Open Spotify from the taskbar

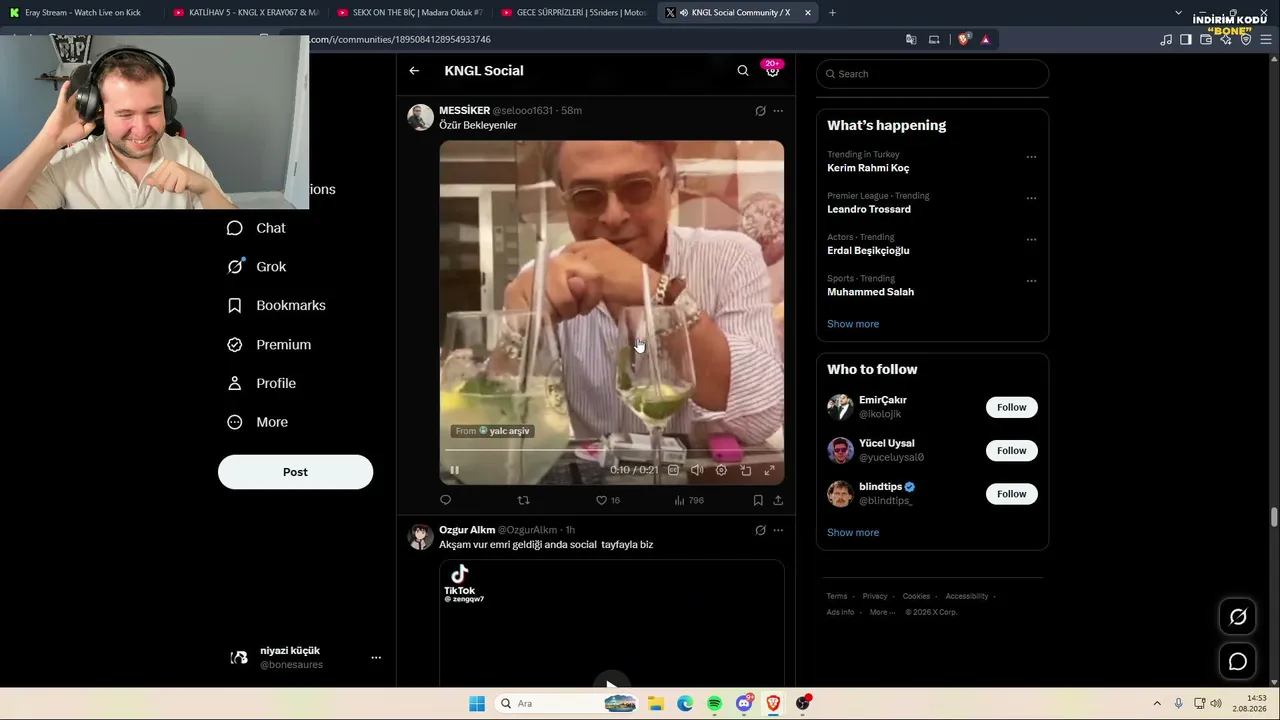pos(714,704)
